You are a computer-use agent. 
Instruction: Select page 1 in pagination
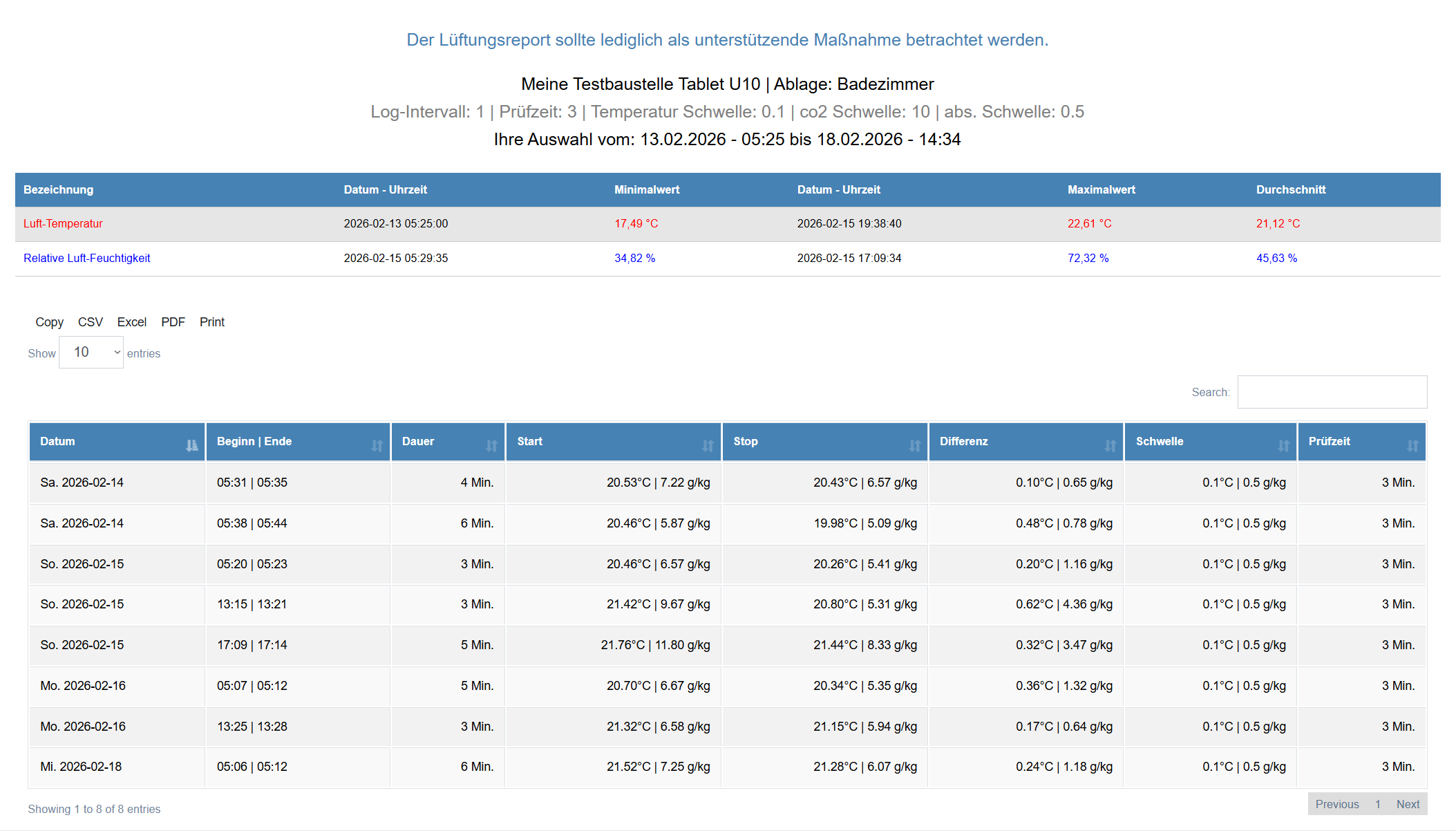click(x=1377, y=804)
